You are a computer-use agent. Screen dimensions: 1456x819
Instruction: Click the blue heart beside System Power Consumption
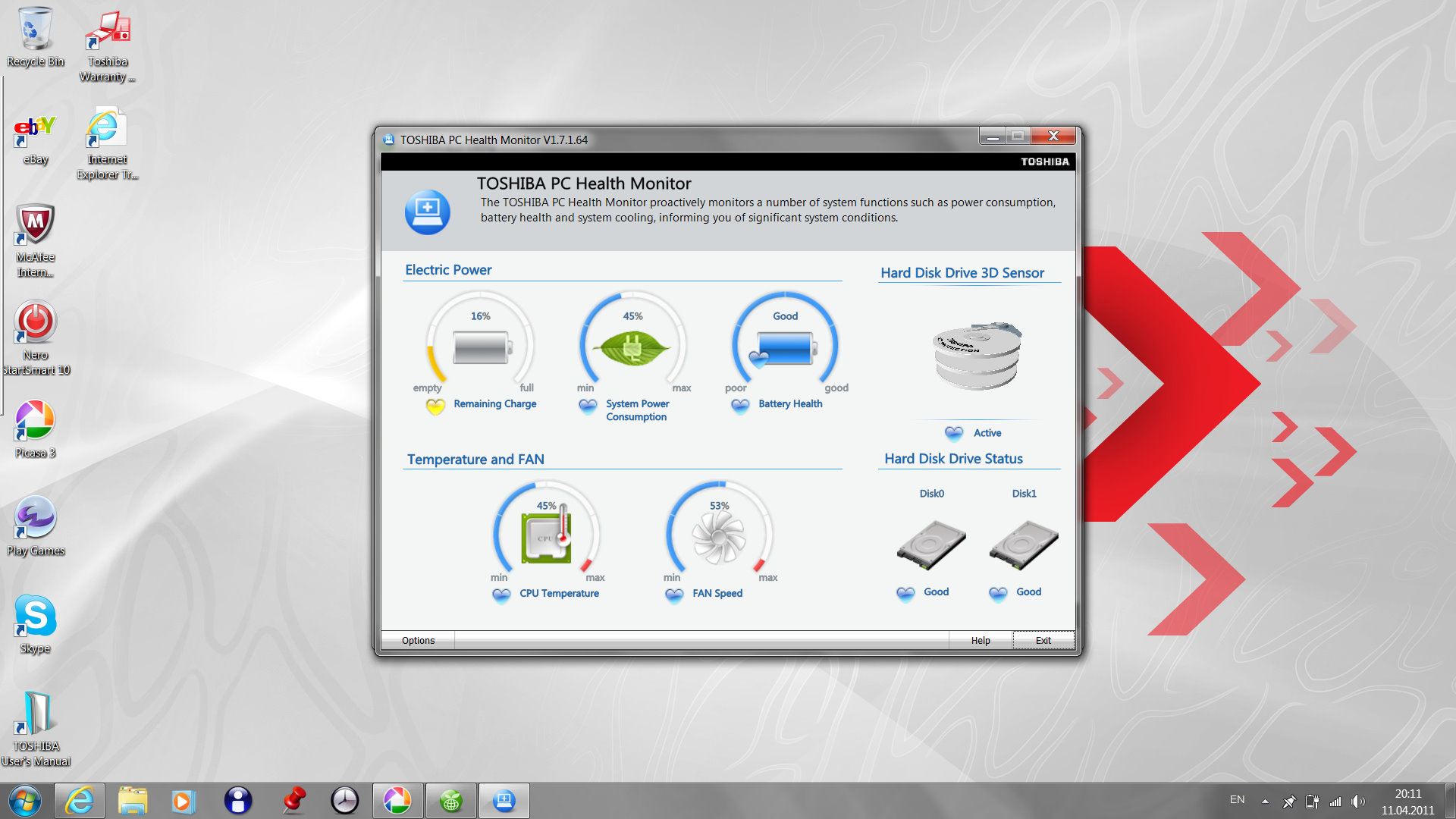[588, 406]
